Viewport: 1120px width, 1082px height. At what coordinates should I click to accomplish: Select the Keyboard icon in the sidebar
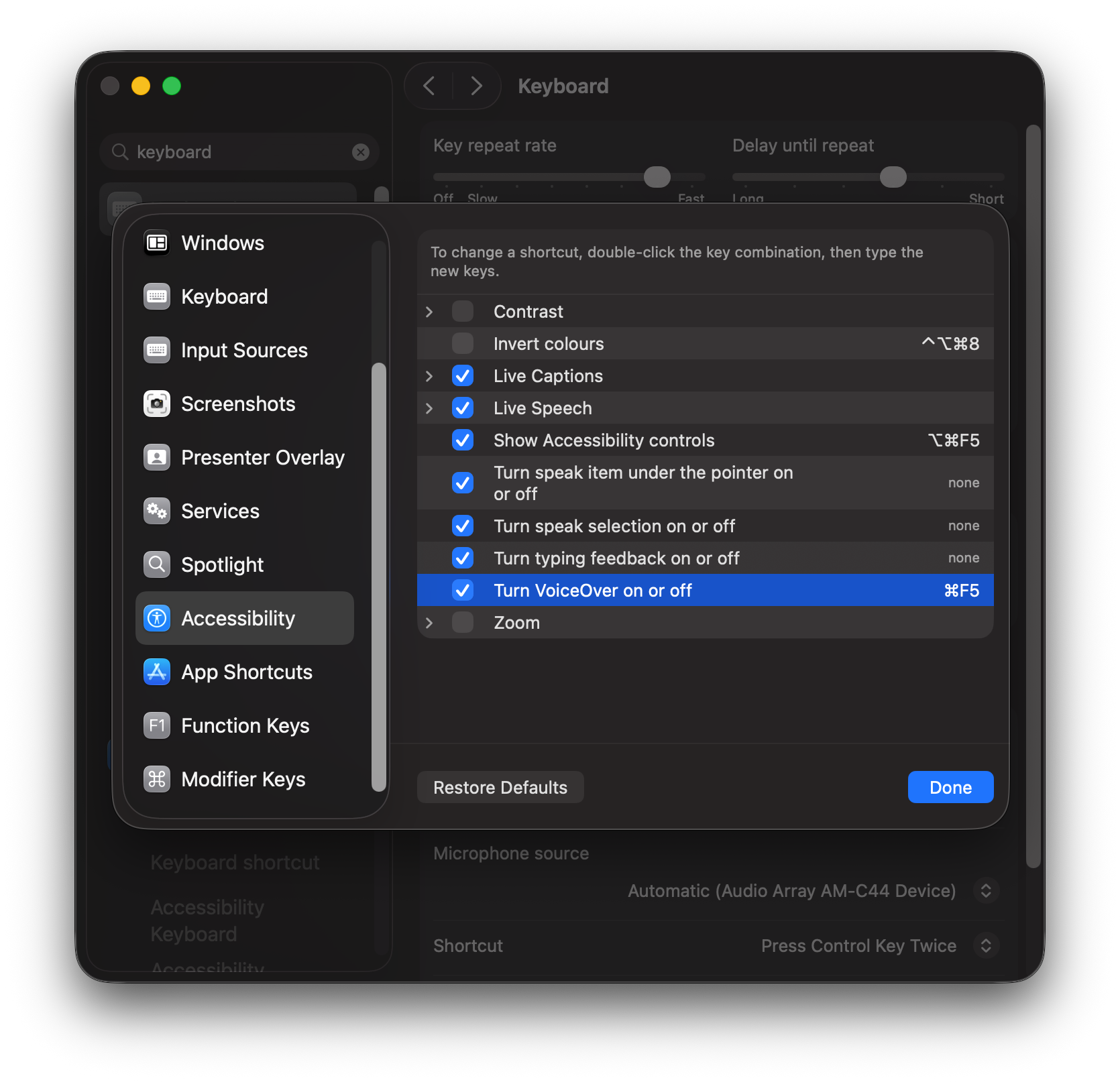point(156,296)
